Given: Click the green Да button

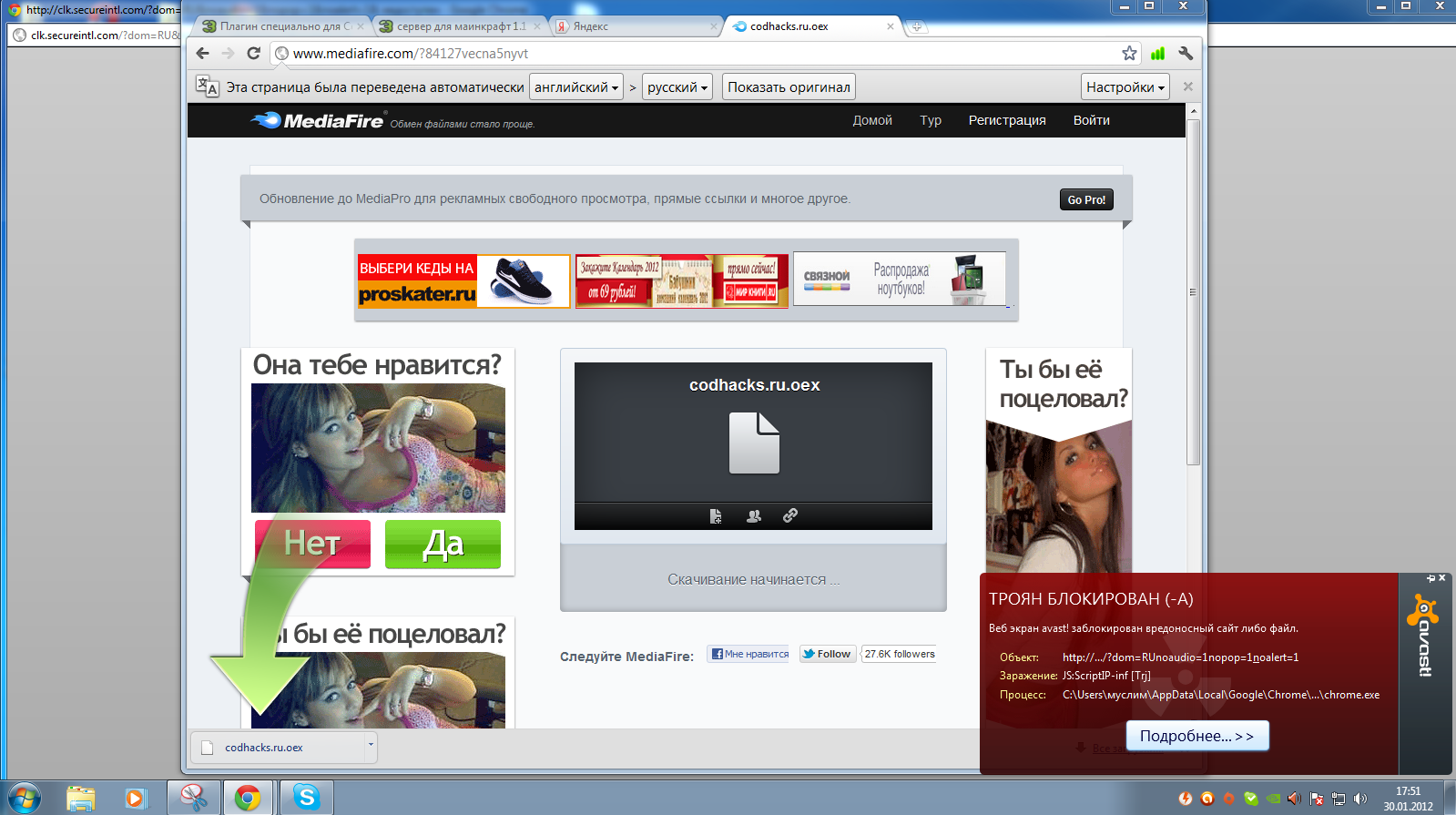Looking at the screenshot, I should click(x=443, y=544).
